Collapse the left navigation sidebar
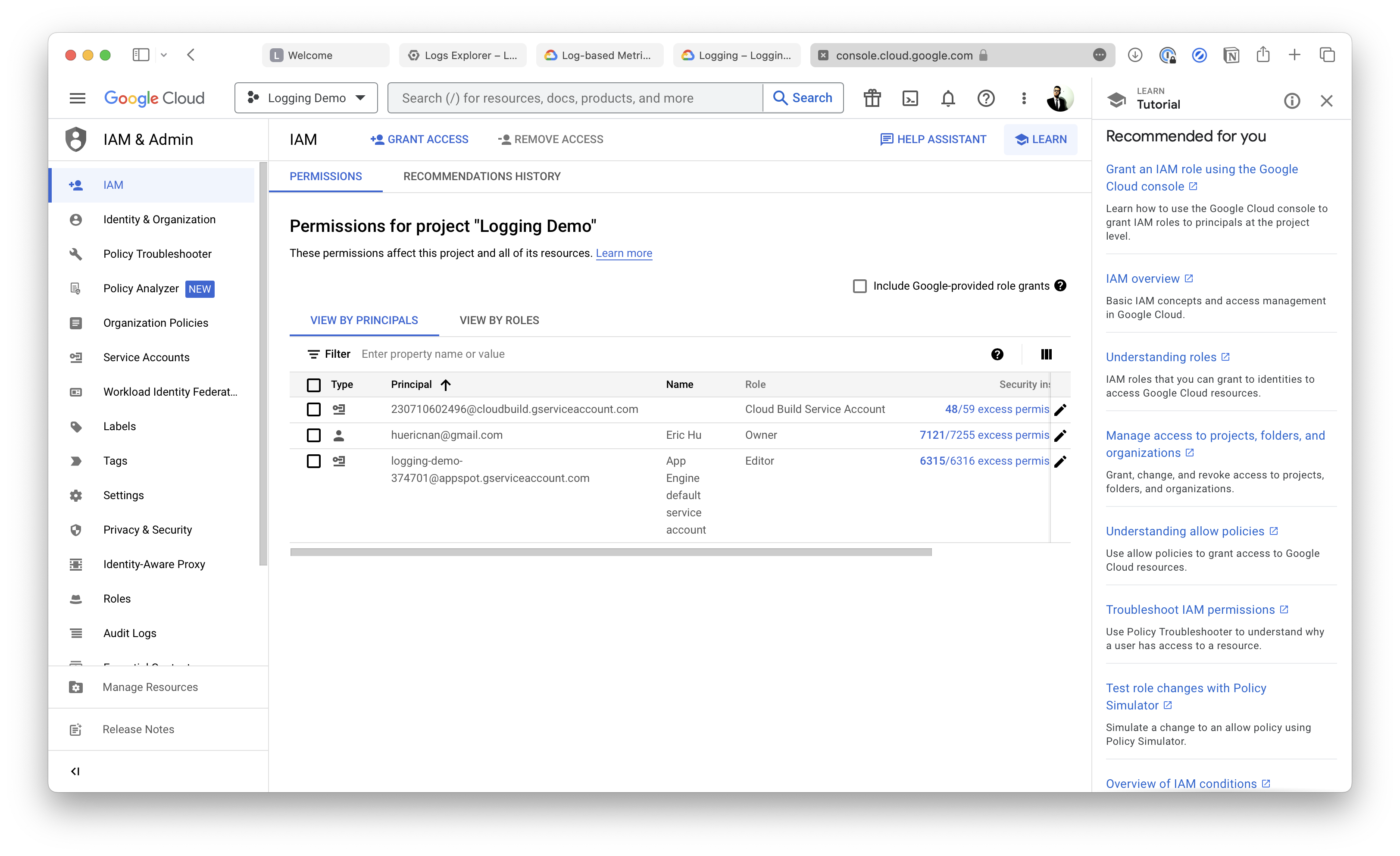The image size is (1400, 856). 75,771
